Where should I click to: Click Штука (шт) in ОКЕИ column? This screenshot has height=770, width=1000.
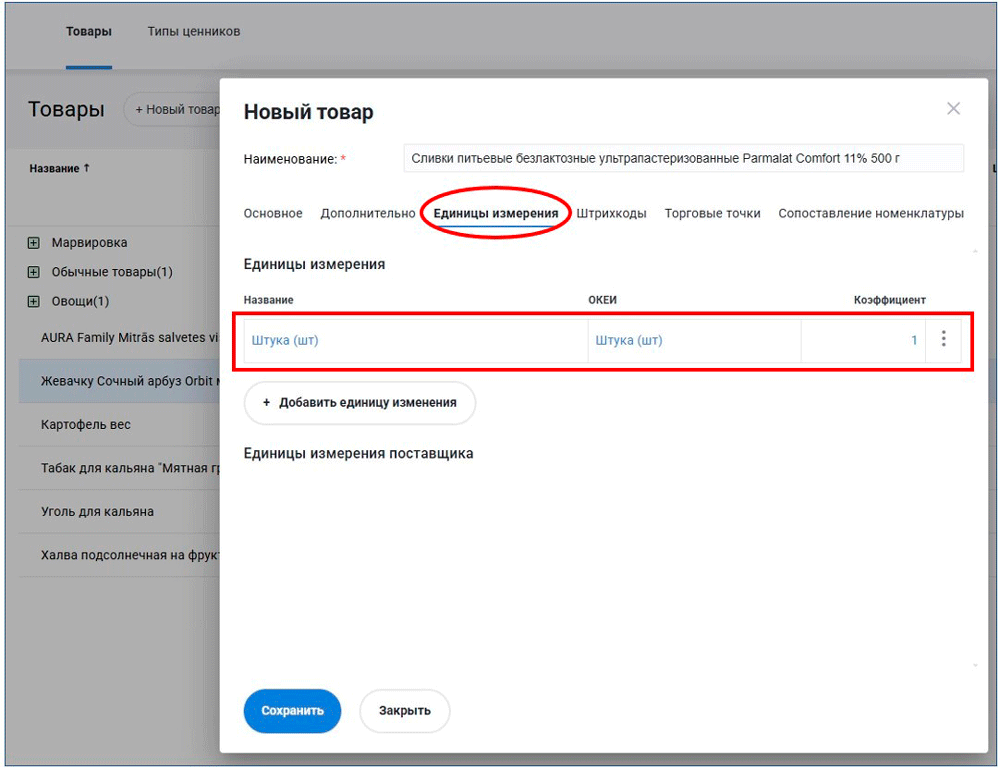(629, 341)
